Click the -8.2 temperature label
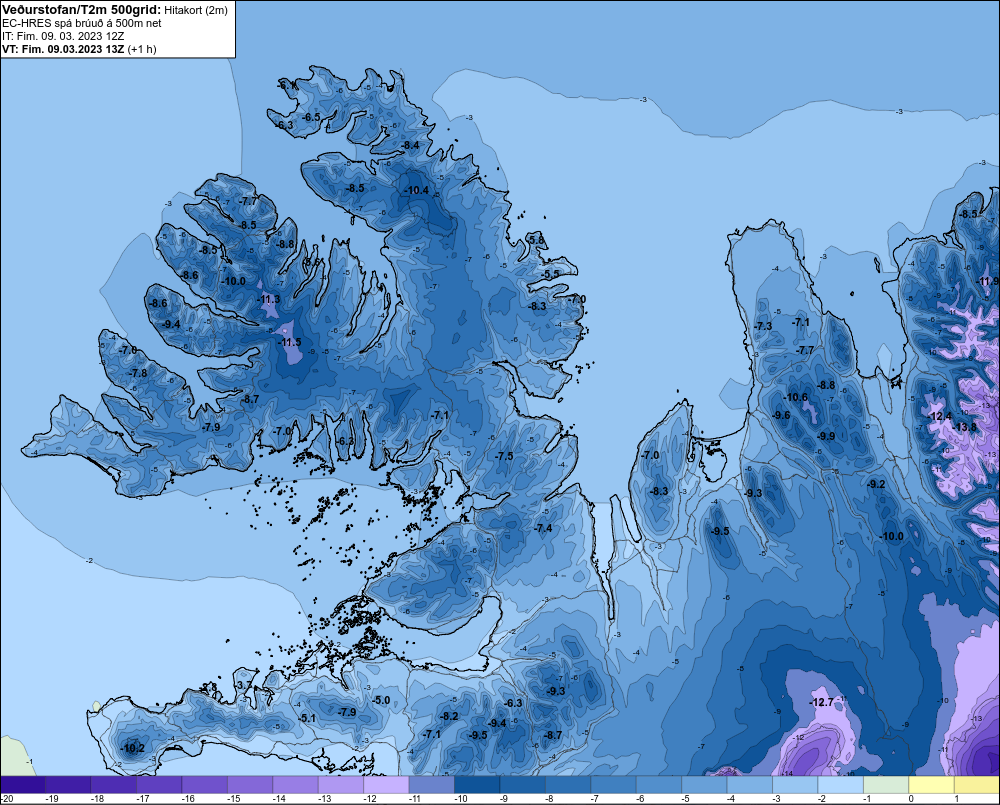This screenshot has width=1000, height=805. pyautogui.click(x=450, y=716)
